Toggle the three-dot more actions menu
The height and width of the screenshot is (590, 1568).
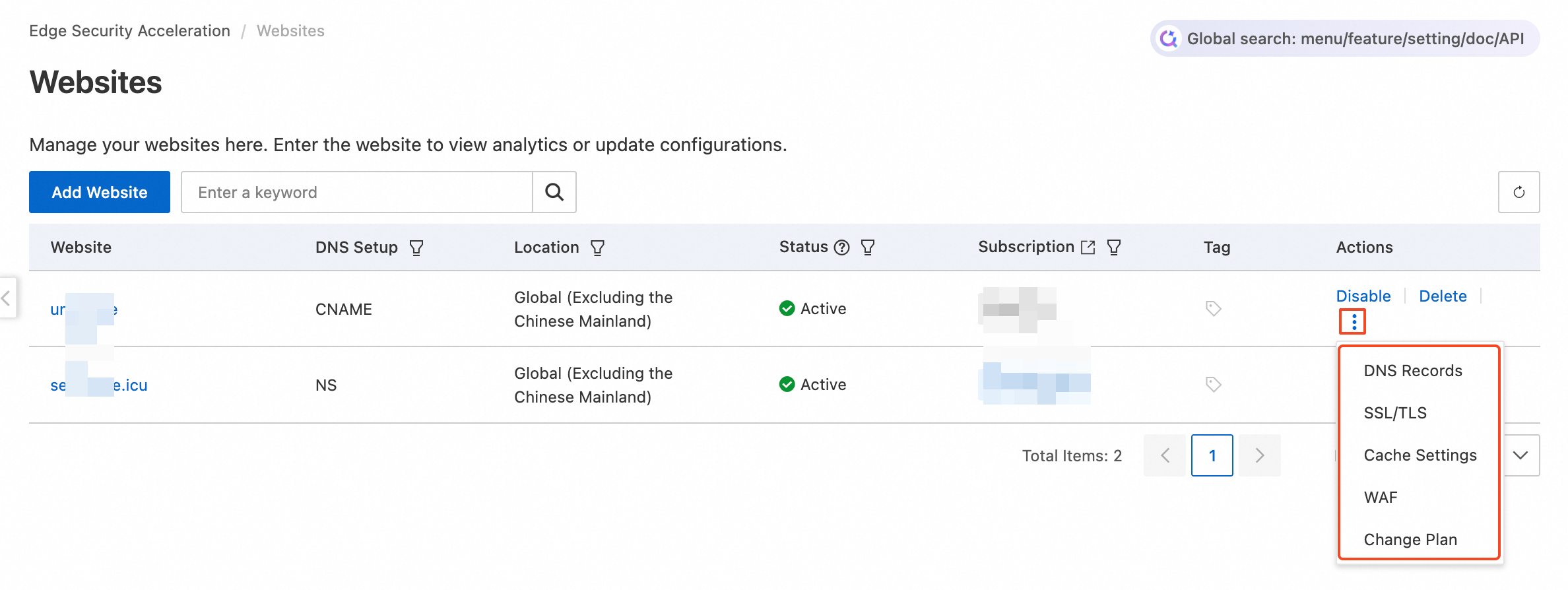pos(1354,322)
